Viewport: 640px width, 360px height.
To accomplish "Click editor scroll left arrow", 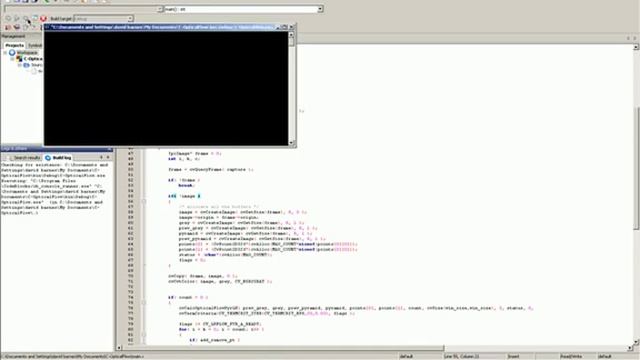I will click(119, 348).
